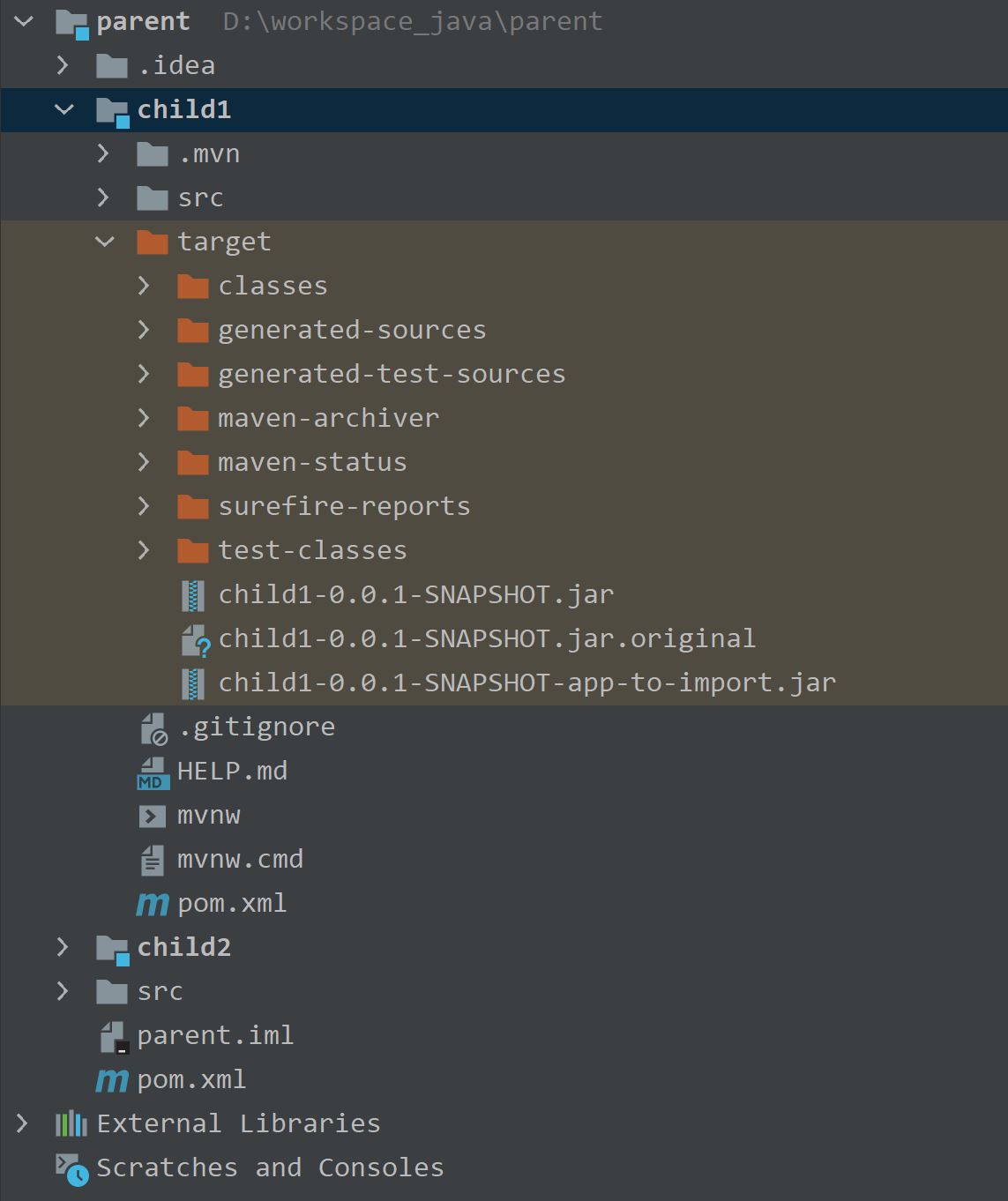Viewport: 1008px width, 1201px height.
Task: Expand the child2 module
Action: [63, 948]
